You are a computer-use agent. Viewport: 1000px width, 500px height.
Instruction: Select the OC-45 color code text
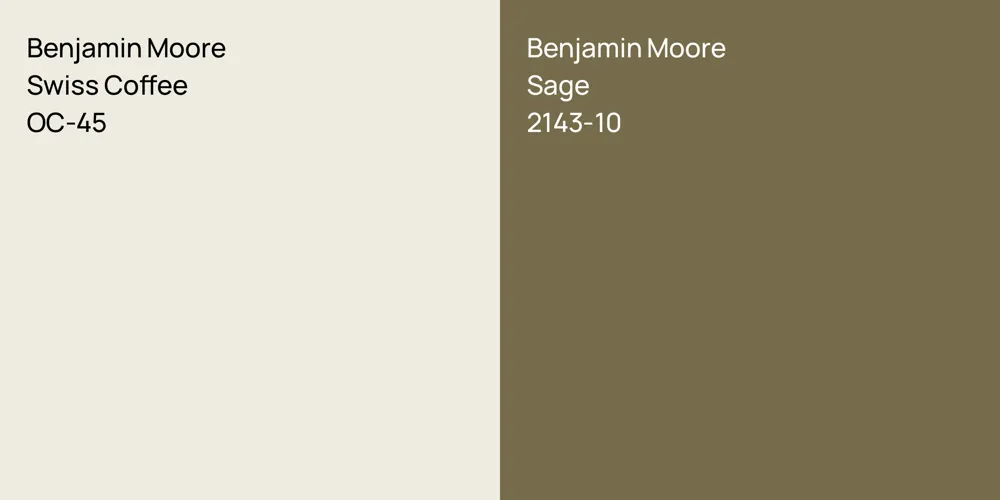[66, 123]
